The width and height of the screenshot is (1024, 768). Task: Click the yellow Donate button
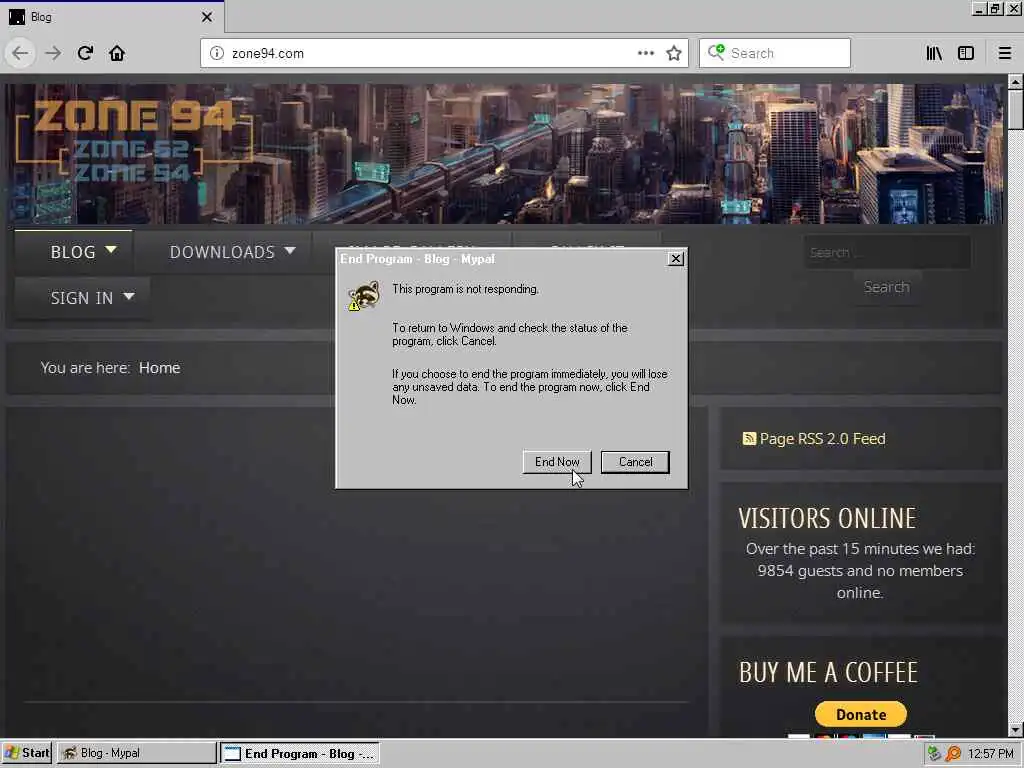(861, 714)
